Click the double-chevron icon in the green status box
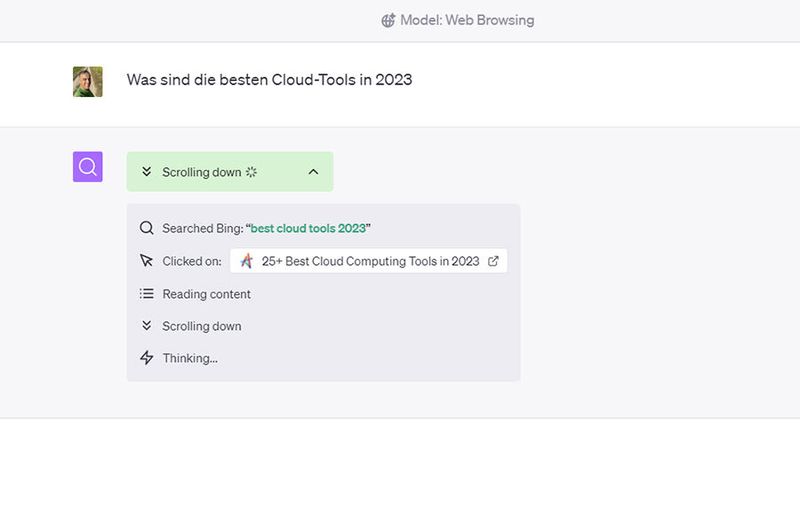The width and height of the screenshot is (800, 530). pos(147,172)
